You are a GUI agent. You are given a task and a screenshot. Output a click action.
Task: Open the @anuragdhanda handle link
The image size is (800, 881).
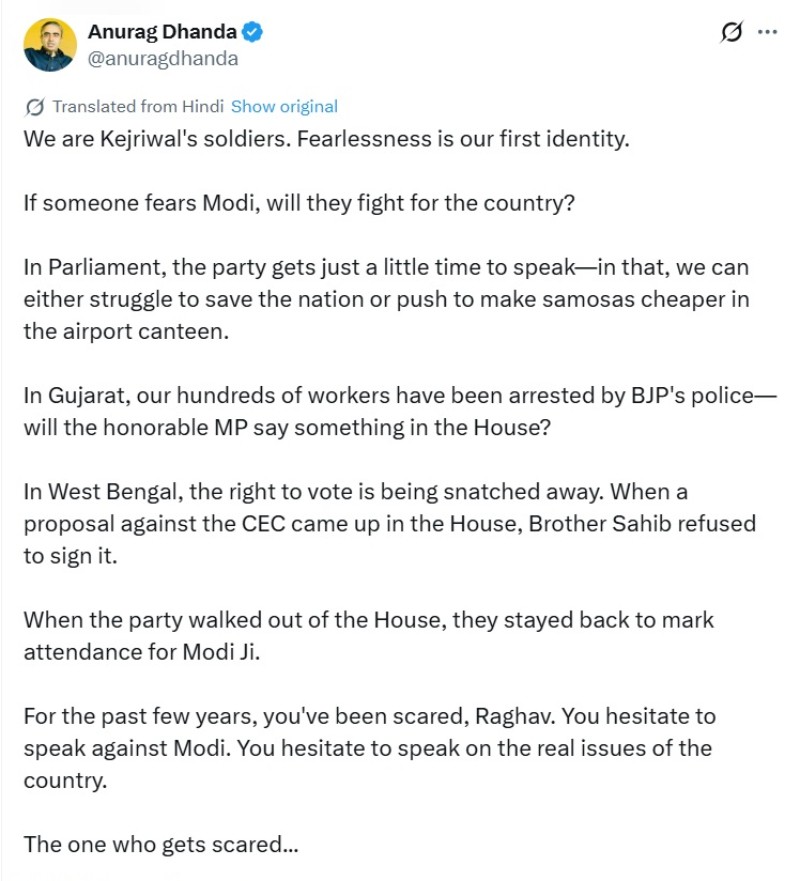163,58
